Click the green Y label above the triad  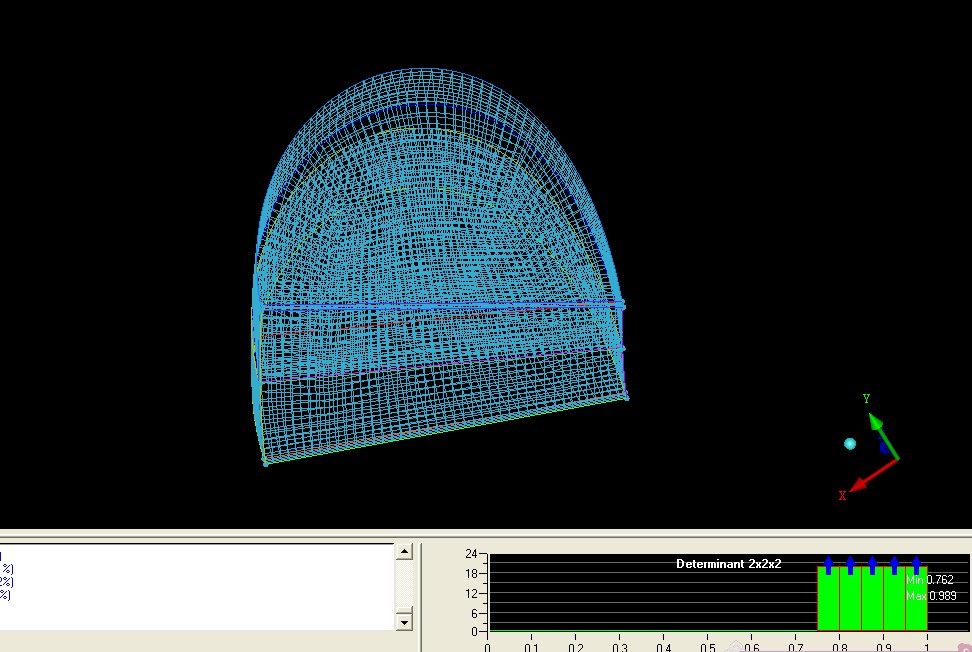pyautogui.click(x=866, y=399)
